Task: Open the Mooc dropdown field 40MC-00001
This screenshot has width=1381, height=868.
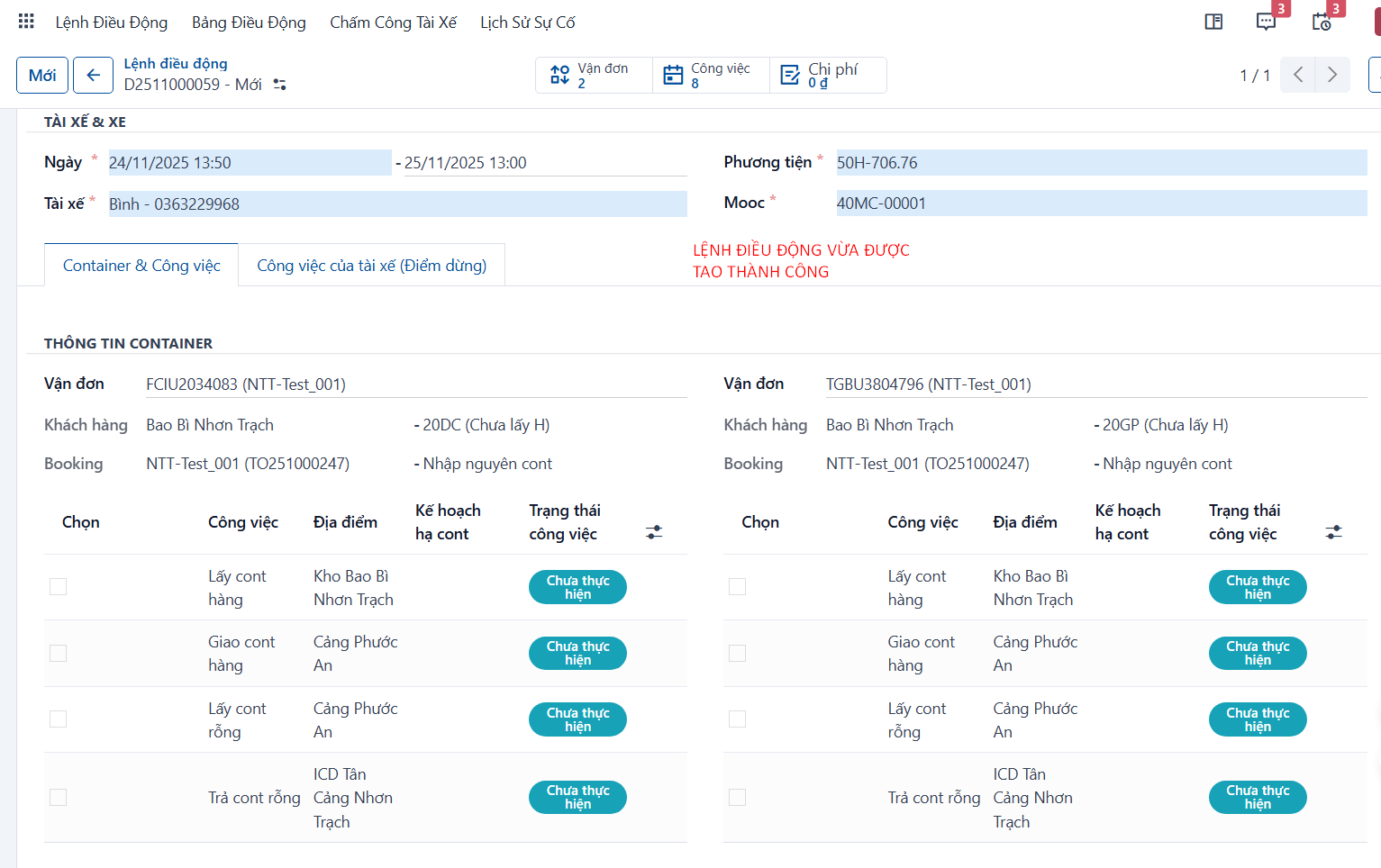Action: 1102,203
